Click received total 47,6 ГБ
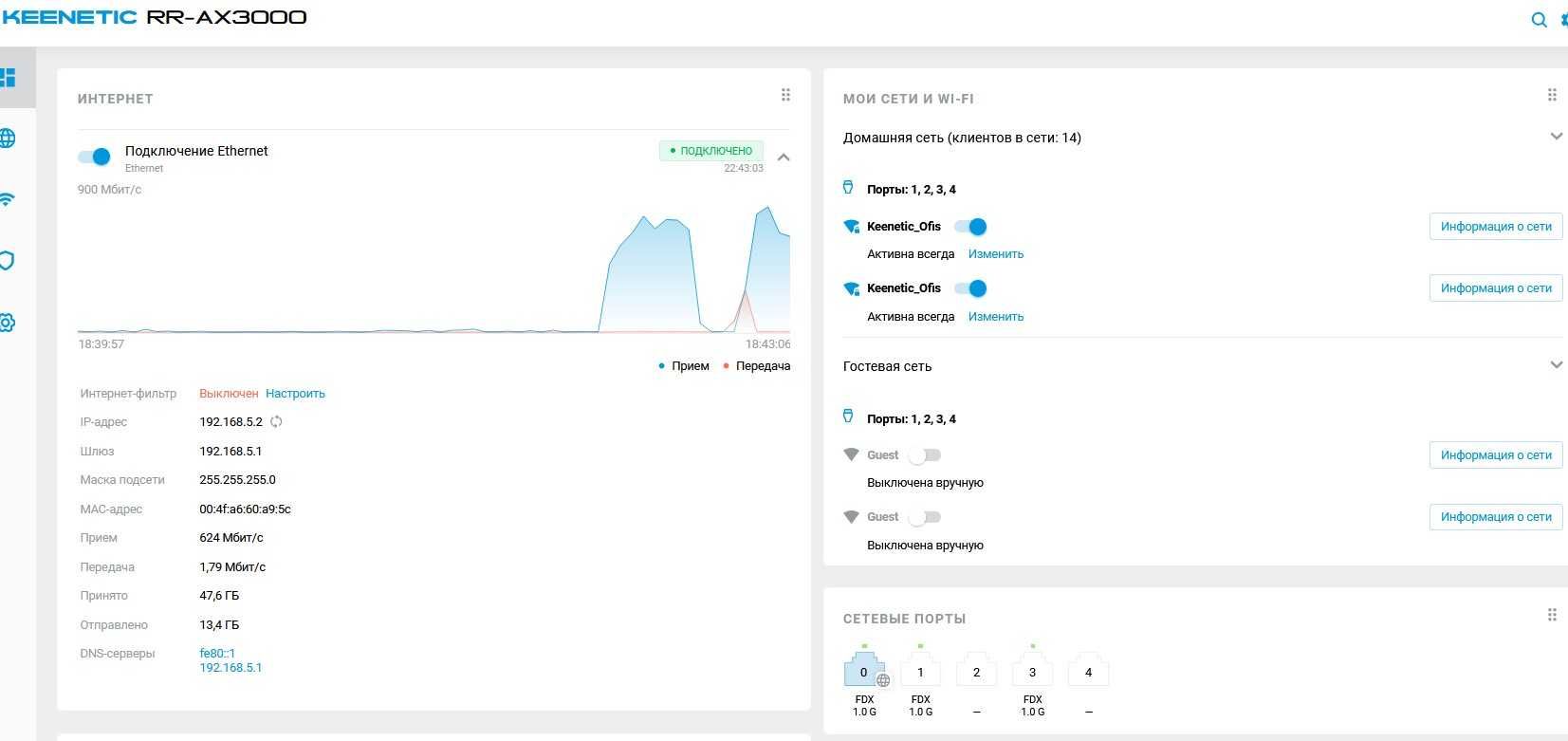1568x741 pixels. point(219,596)
